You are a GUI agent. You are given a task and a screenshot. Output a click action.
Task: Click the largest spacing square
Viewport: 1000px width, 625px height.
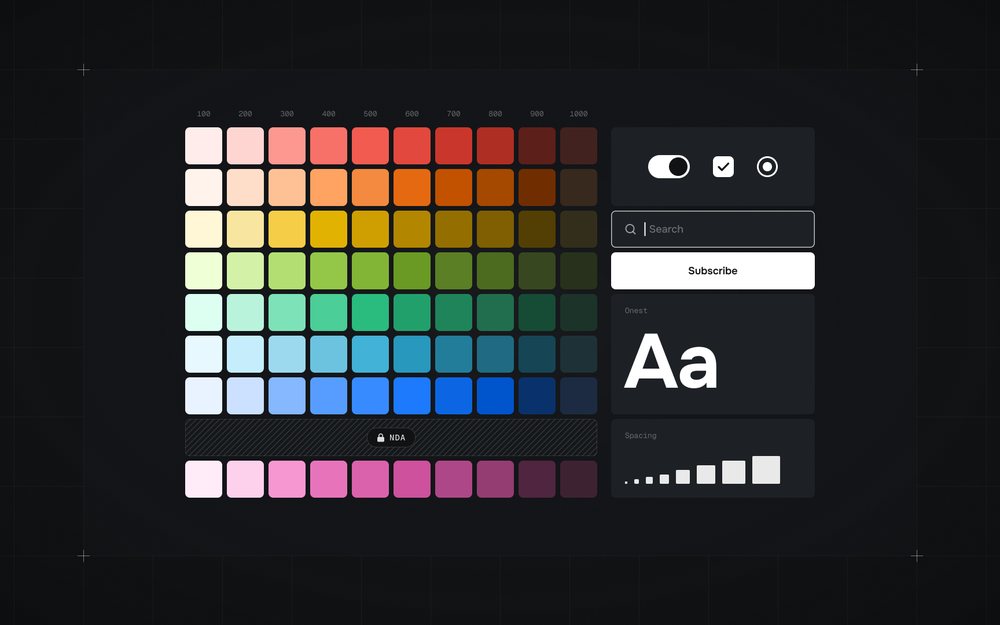[x=766, y=470]
